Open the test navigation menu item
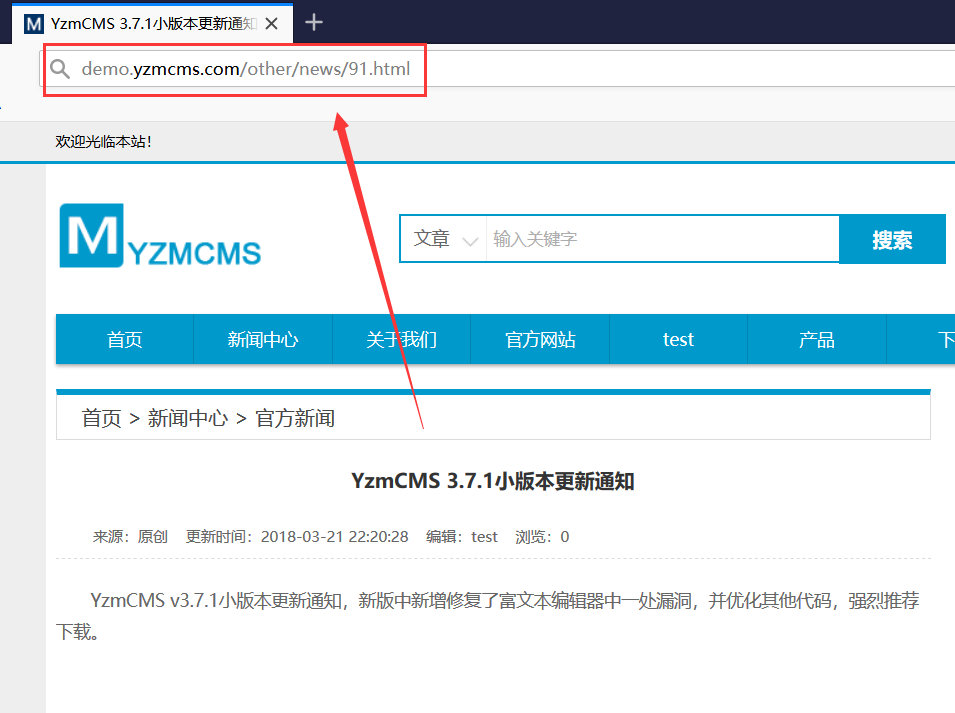The width and height of the screenshot is (955, 713). point(678,339)
